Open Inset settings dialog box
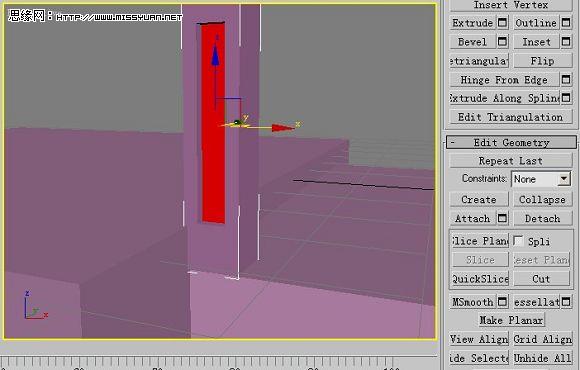This screenshot has width=580, height=370. pos(566,42)
